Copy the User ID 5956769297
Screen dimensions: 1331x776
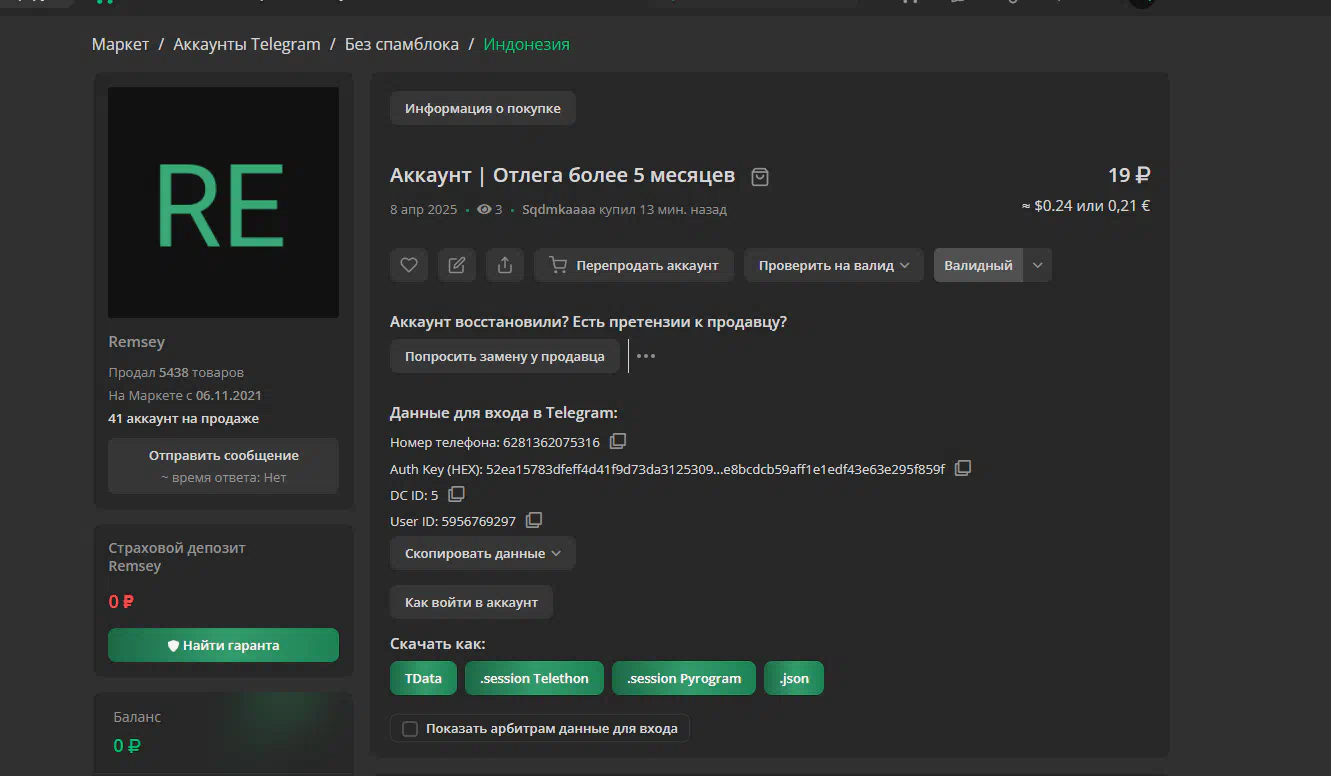pos(534,520)
